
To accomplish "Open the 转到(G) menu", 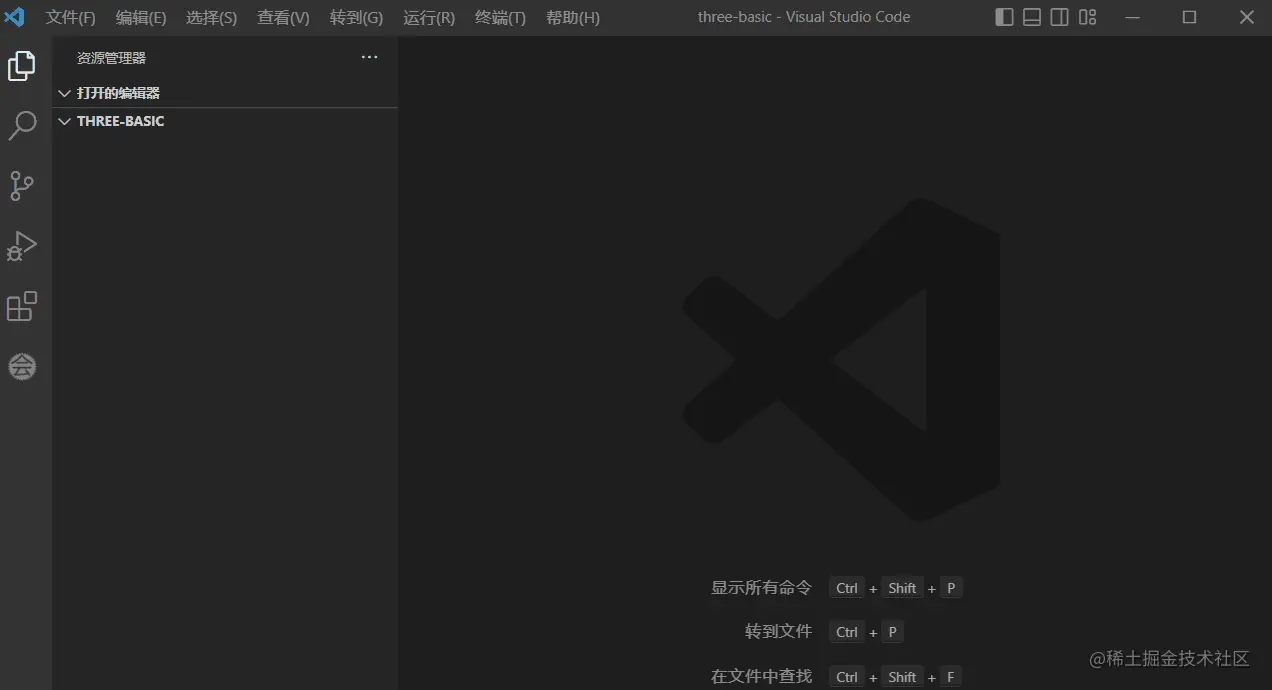I will pos(356,18).
